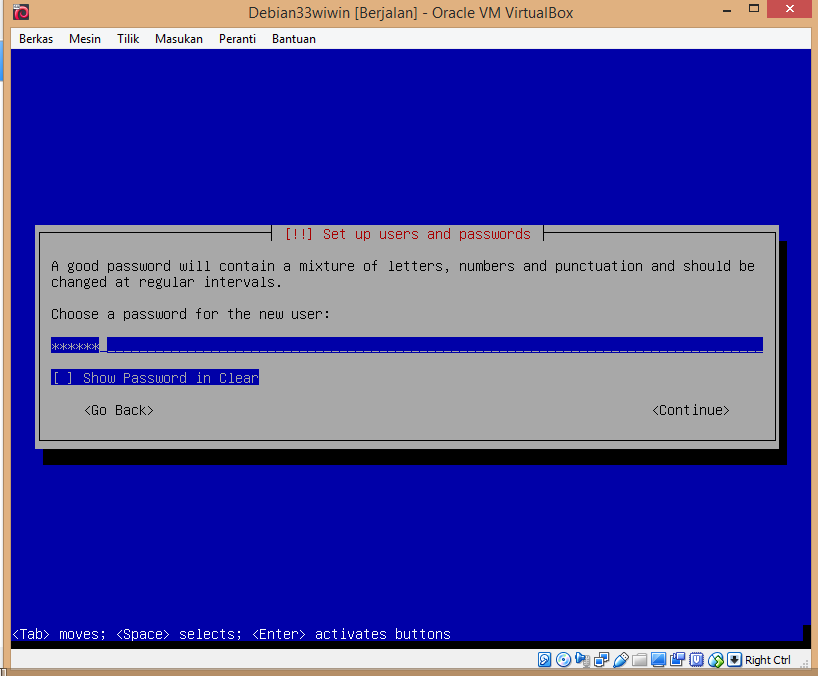This screenshot has height=676, width=818.
Task: Click the window resize grip in status bar
Action: pyautogui.click(x=805, y=663)
